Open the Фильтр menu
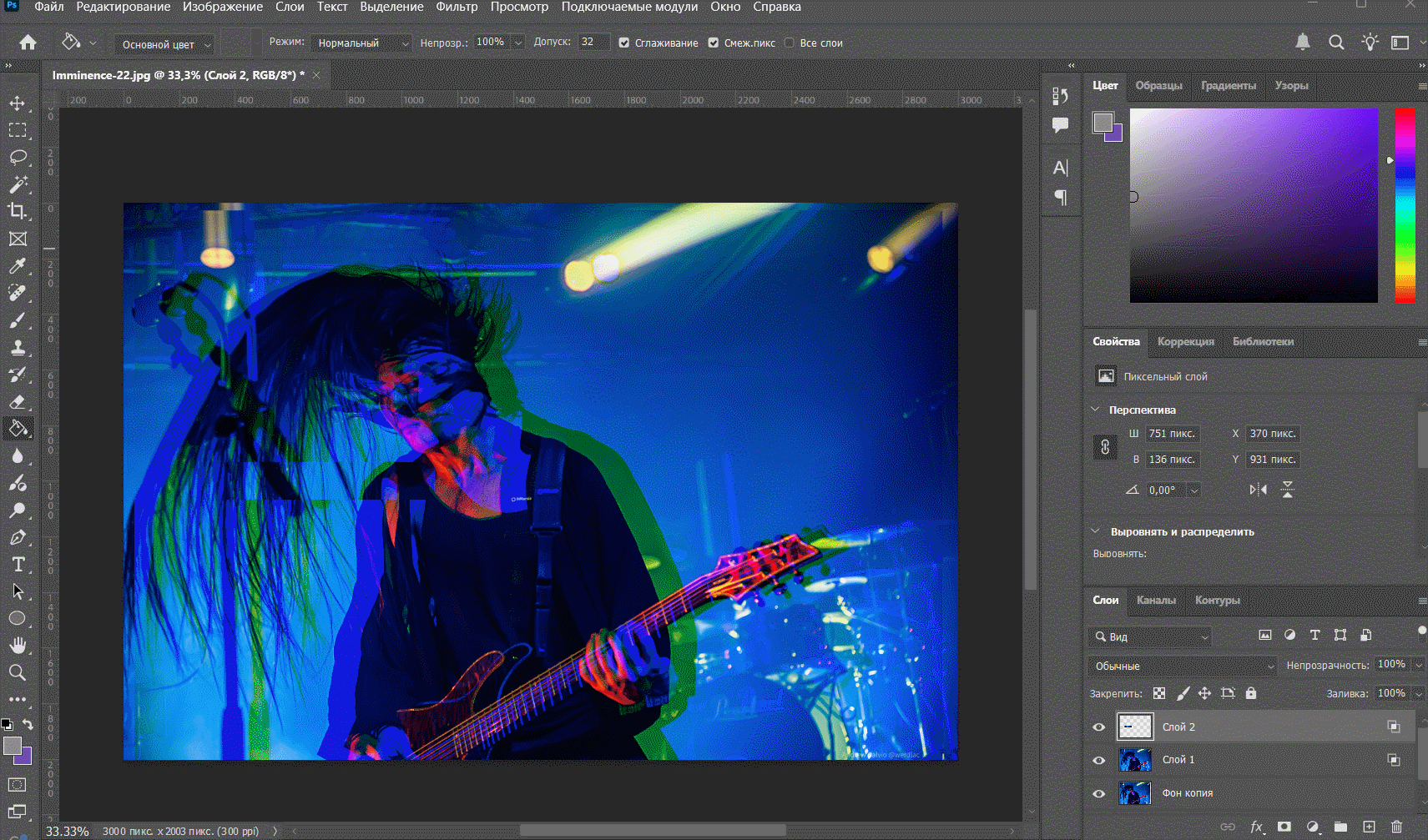 457,7
